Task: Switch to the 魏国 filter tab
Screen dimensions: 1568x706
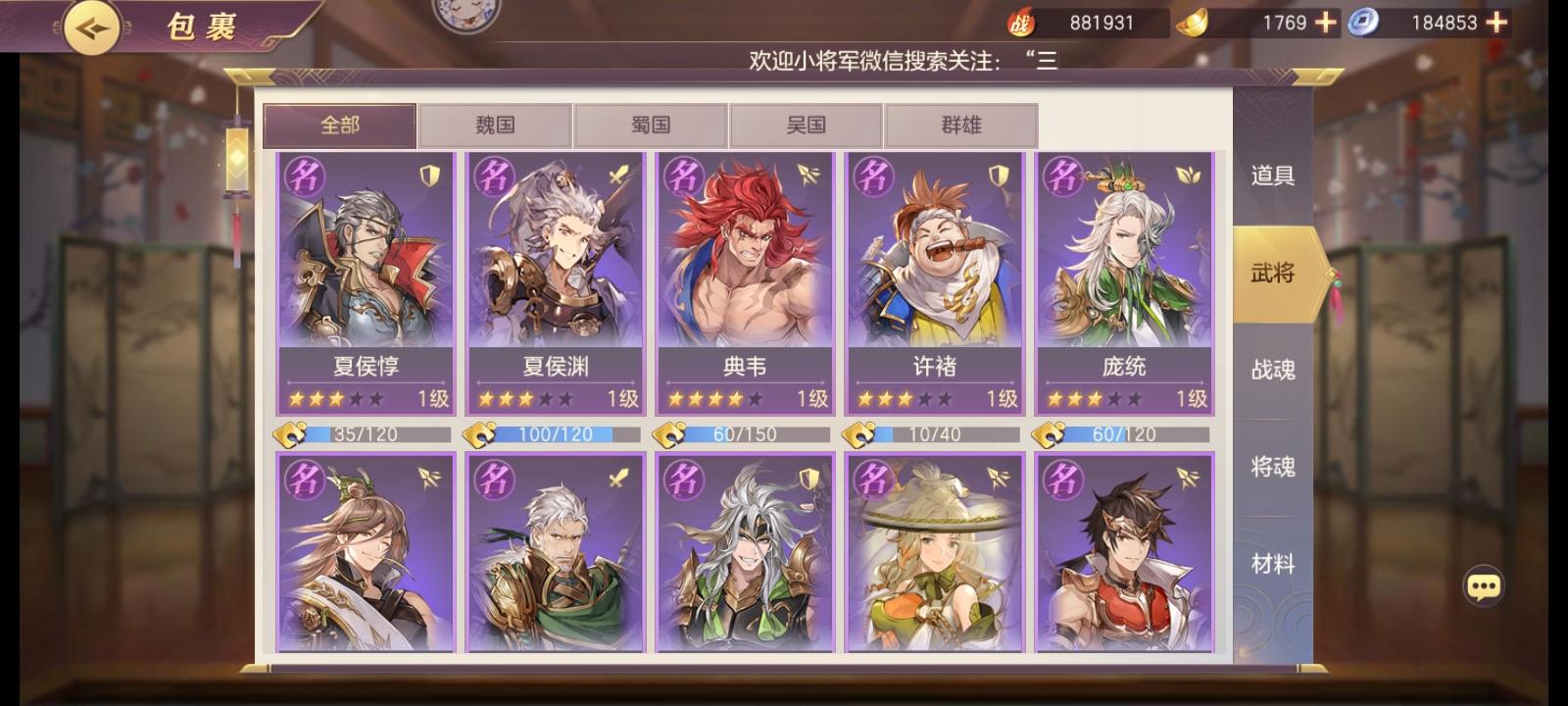Action: click(495, 126)
